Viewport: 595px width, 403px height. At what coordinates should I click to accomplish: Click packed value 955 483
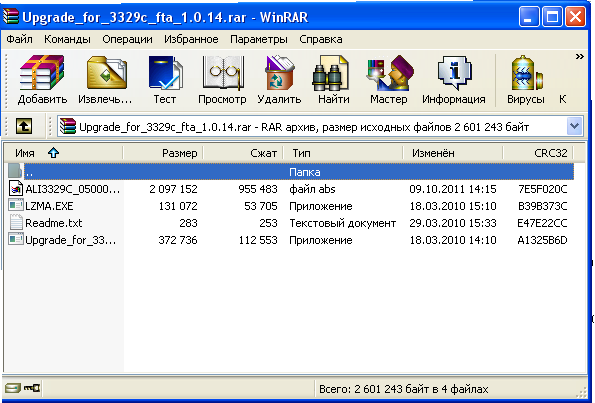click(x=258, y=189)
